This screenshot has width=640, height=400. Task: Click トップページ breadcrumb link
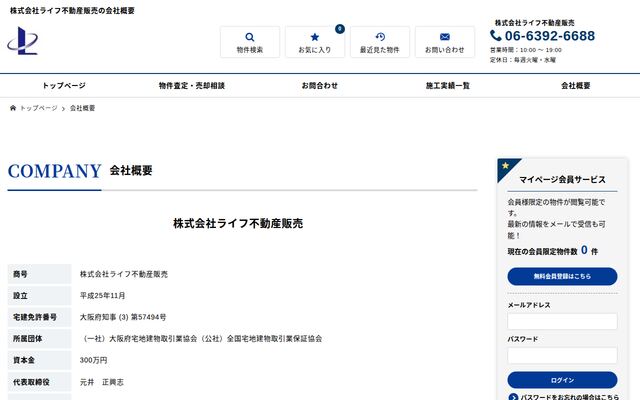[39, 108]
